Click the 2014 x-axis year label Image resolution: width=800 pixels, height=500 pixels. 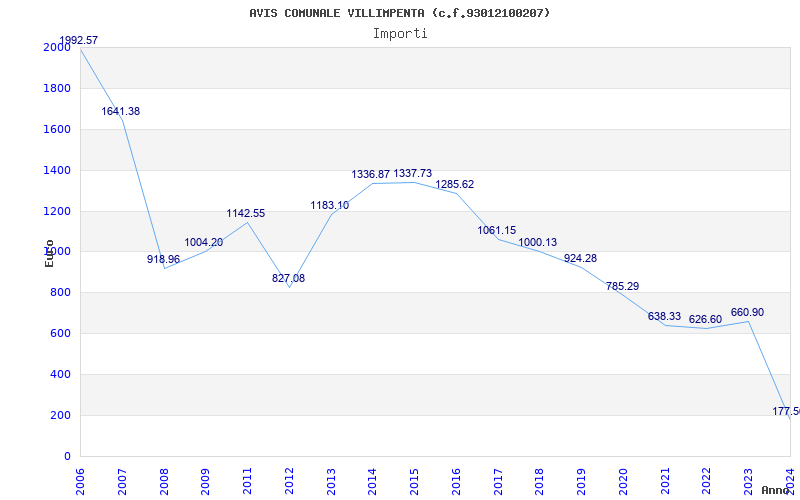(372, 481)
